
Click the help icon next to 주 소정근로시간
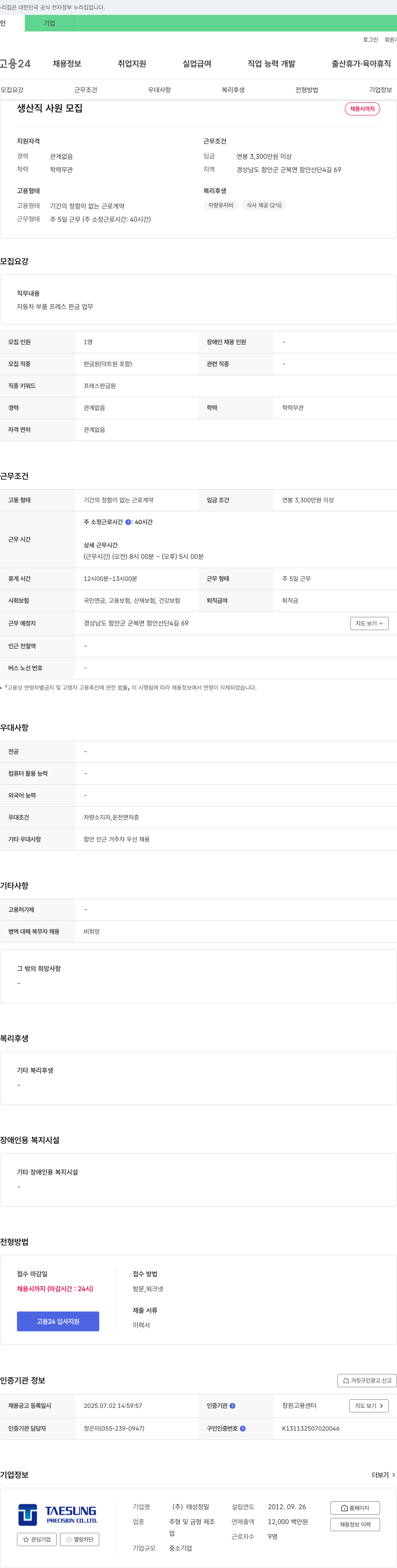(x=128, y=522)
